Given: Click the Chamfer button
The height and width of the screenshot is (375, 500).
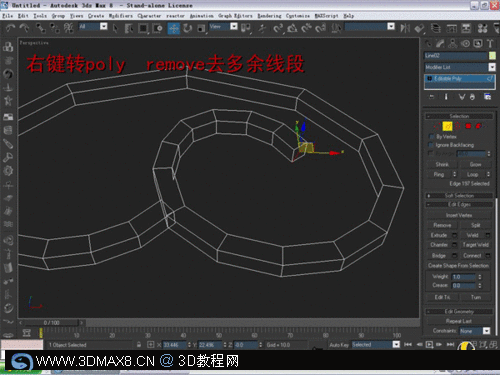Looking at the screenshot, I should click(x=439, y=245).
